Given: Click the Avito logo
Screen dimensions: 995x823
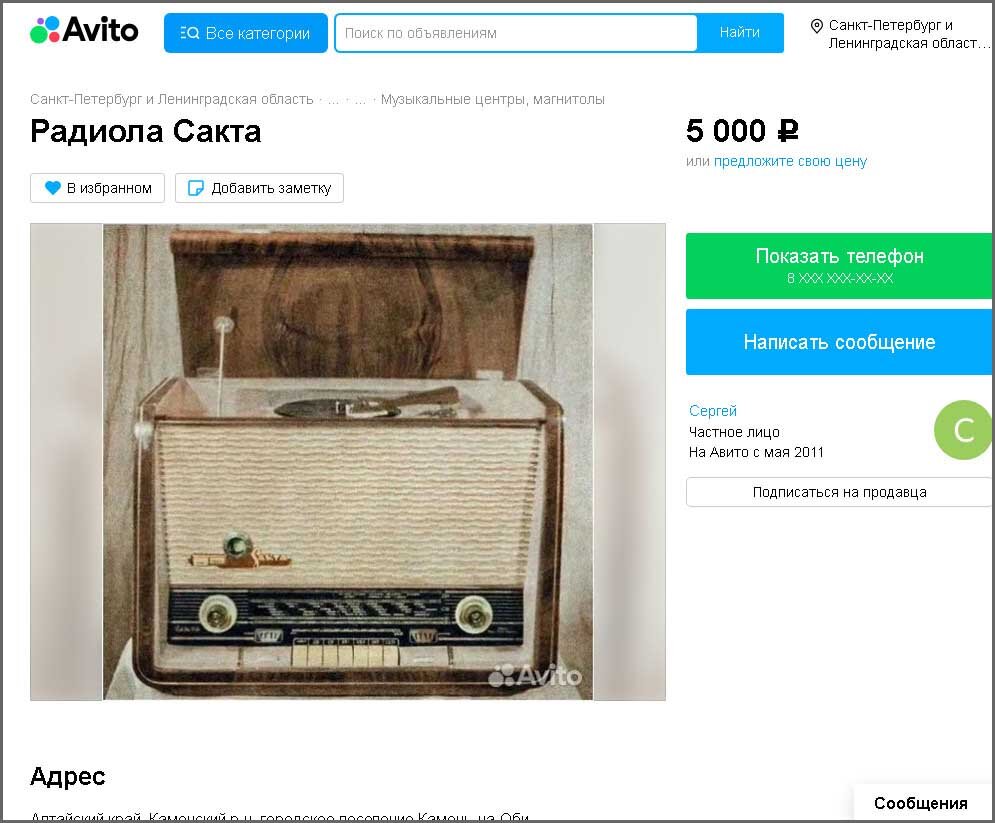Looking at the screenshot, I should point(84,30).
